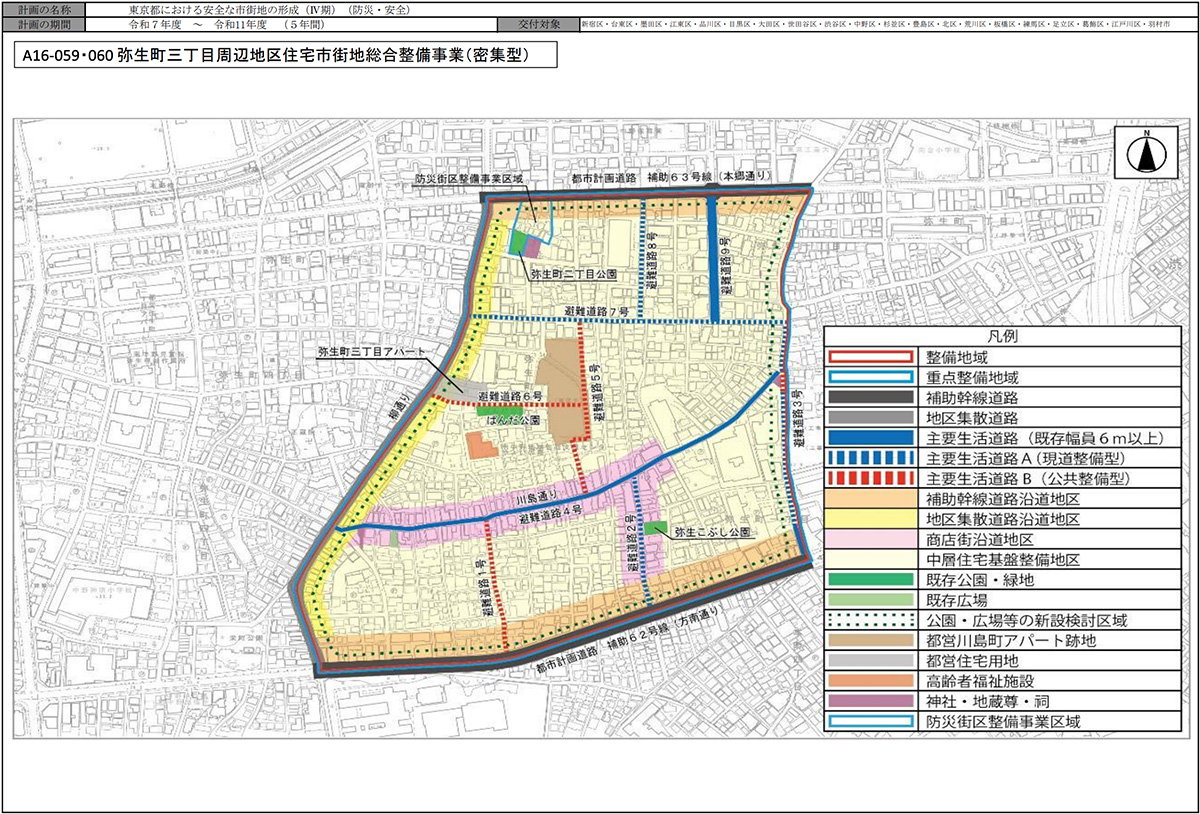The height and width of the screenshot is (814, 1200).
Task: Click the 弥生町三丁目アパート callout label
Action: [x=370, y=352]
